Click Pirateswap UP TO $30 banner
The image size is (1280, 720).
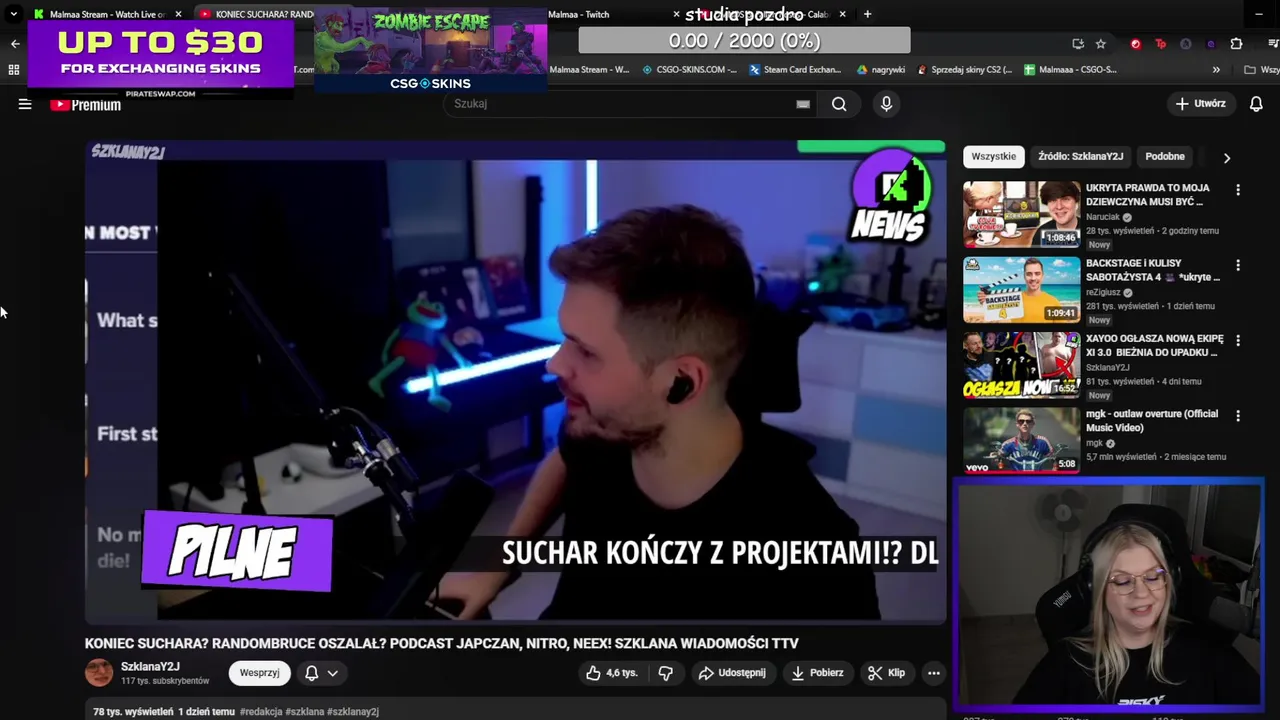(x=161, y=59)
